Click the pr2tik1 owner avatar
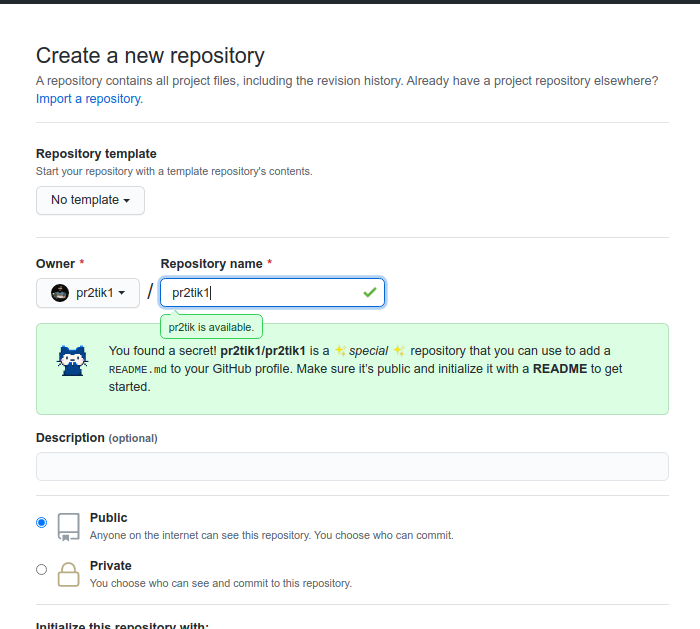700x629 pixels. pyautogui.click(x=60, y=293)
